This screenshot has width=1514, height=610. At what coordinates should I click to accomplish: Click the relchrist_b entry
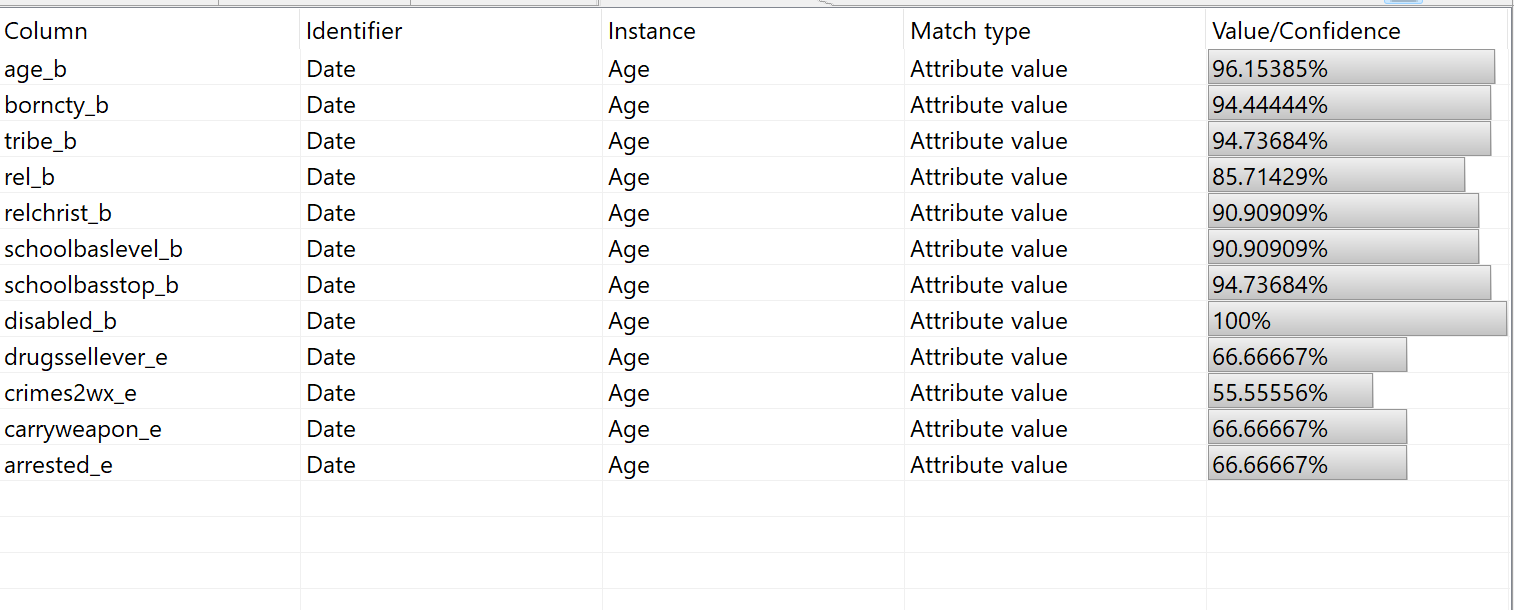(x=58, y=213)
